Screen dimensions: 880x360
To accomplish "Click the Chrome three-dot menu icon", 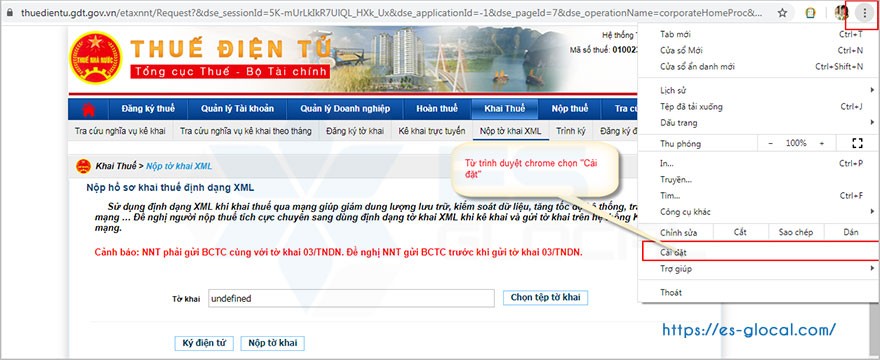I will [864, 12].
